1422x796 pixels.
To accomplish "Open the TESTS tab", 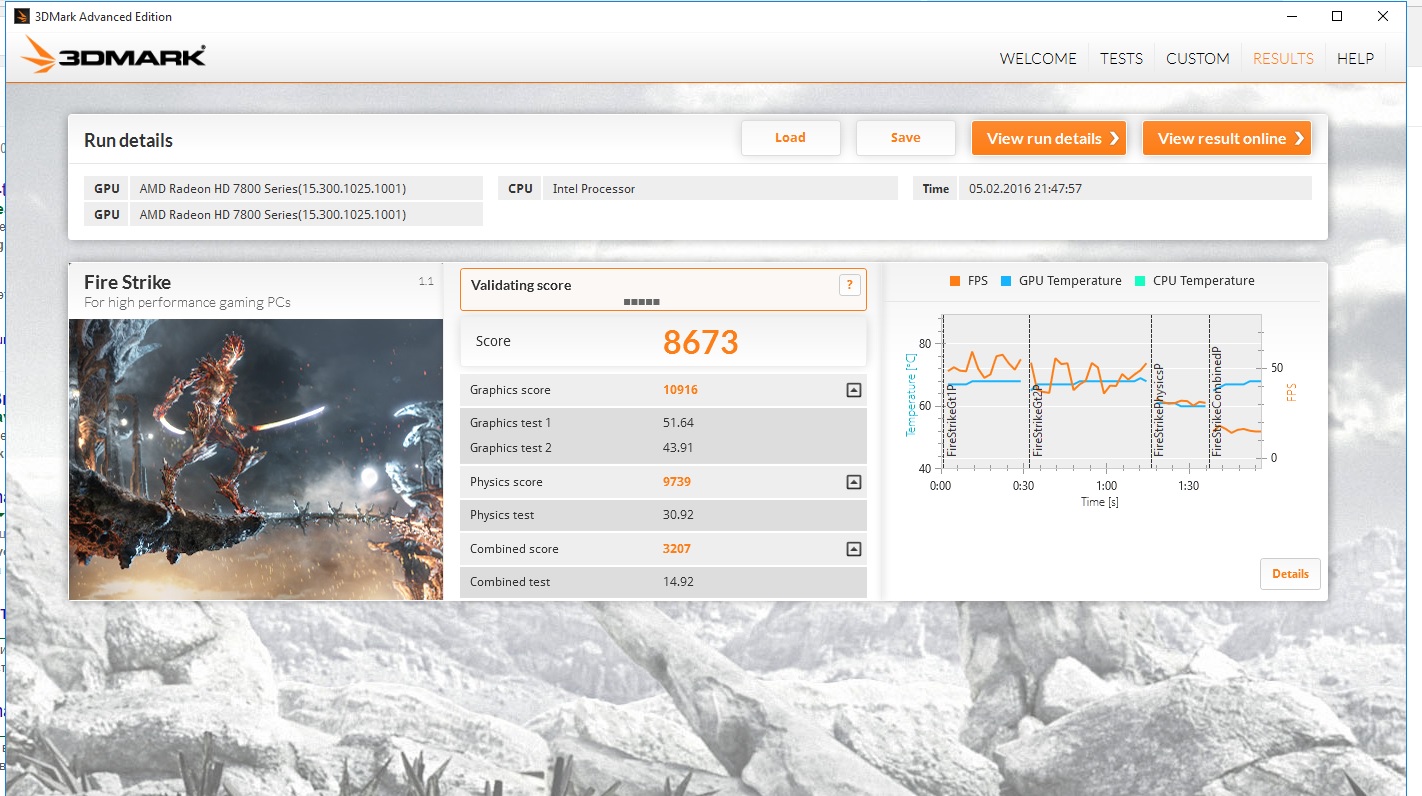I will [1121, 59].
